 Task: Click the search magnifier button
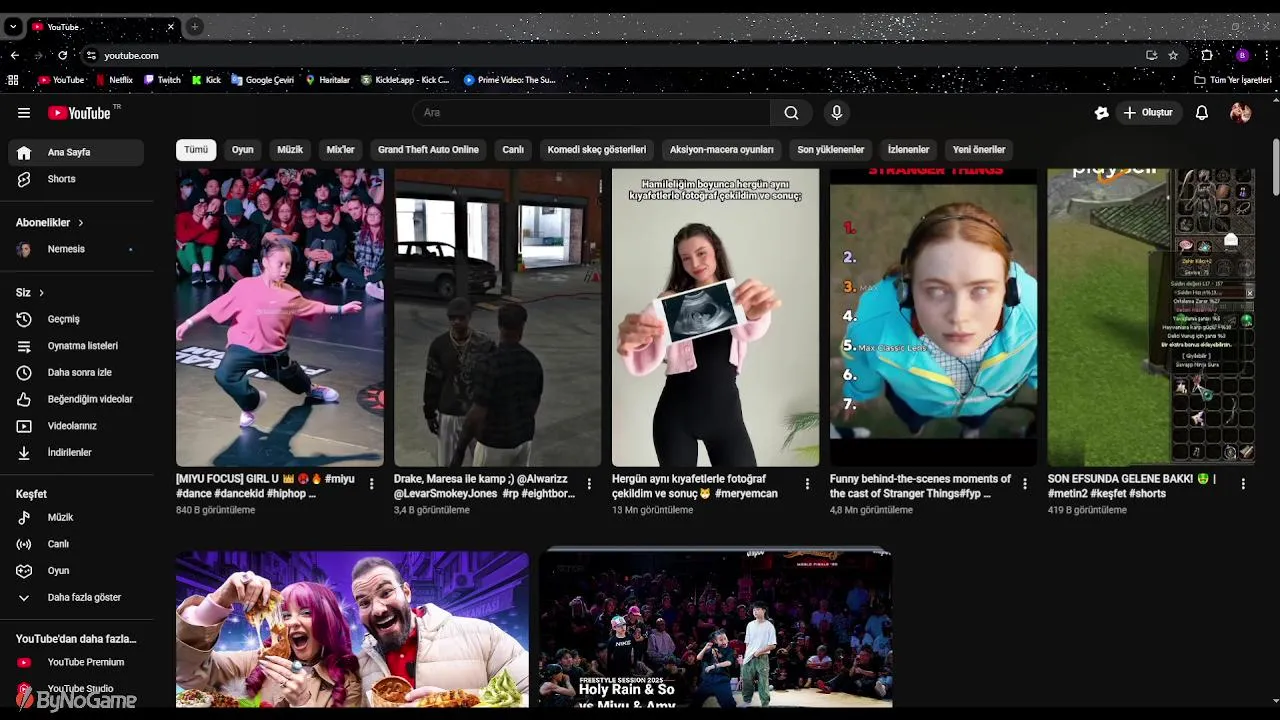791,113
